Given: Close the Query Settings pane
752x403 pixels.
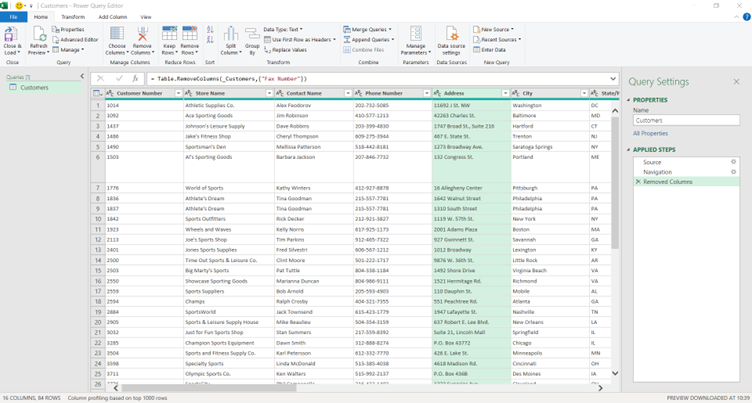Looking at the screenshot, I should point(736,82).
